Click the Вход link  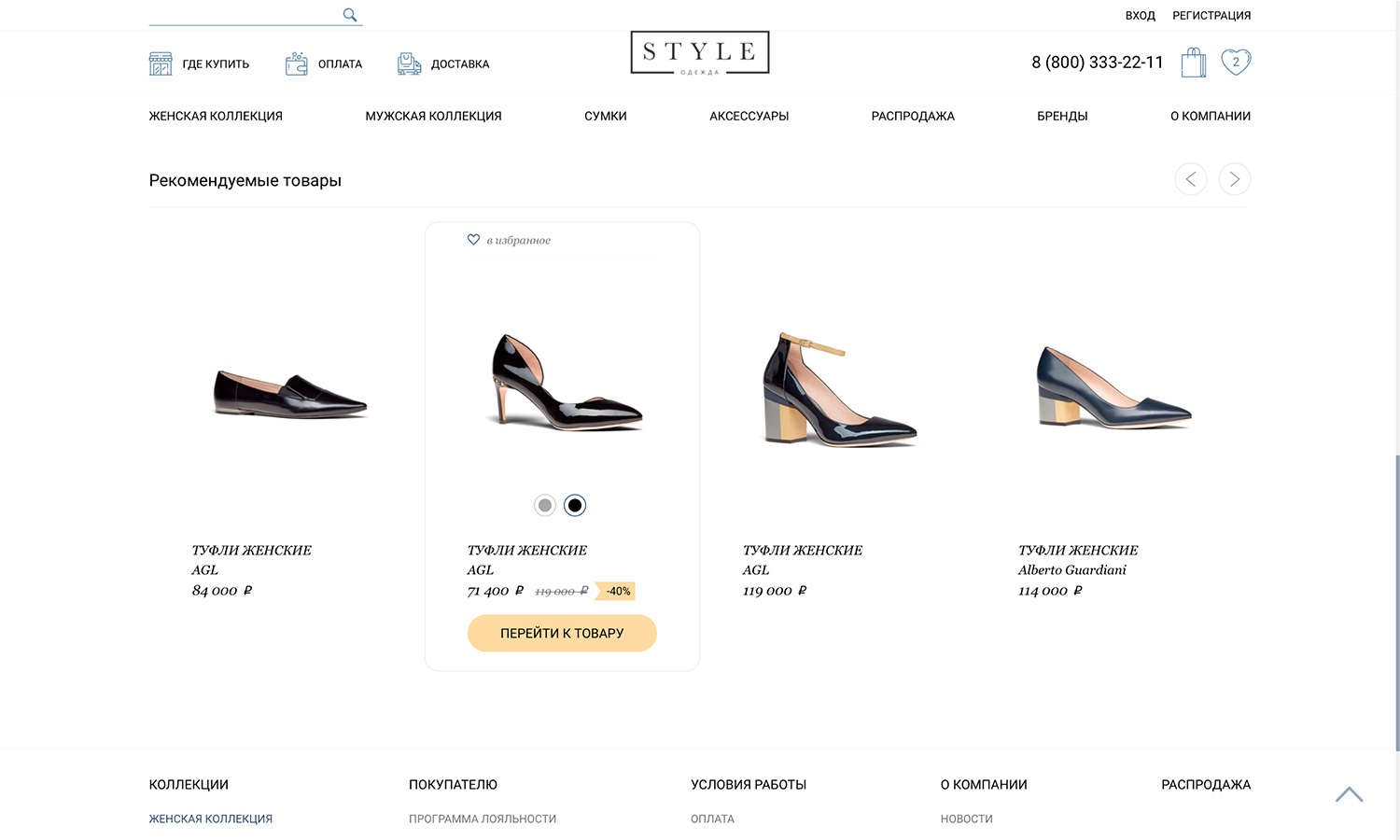pyautogui.click(x=1140, y=16)
